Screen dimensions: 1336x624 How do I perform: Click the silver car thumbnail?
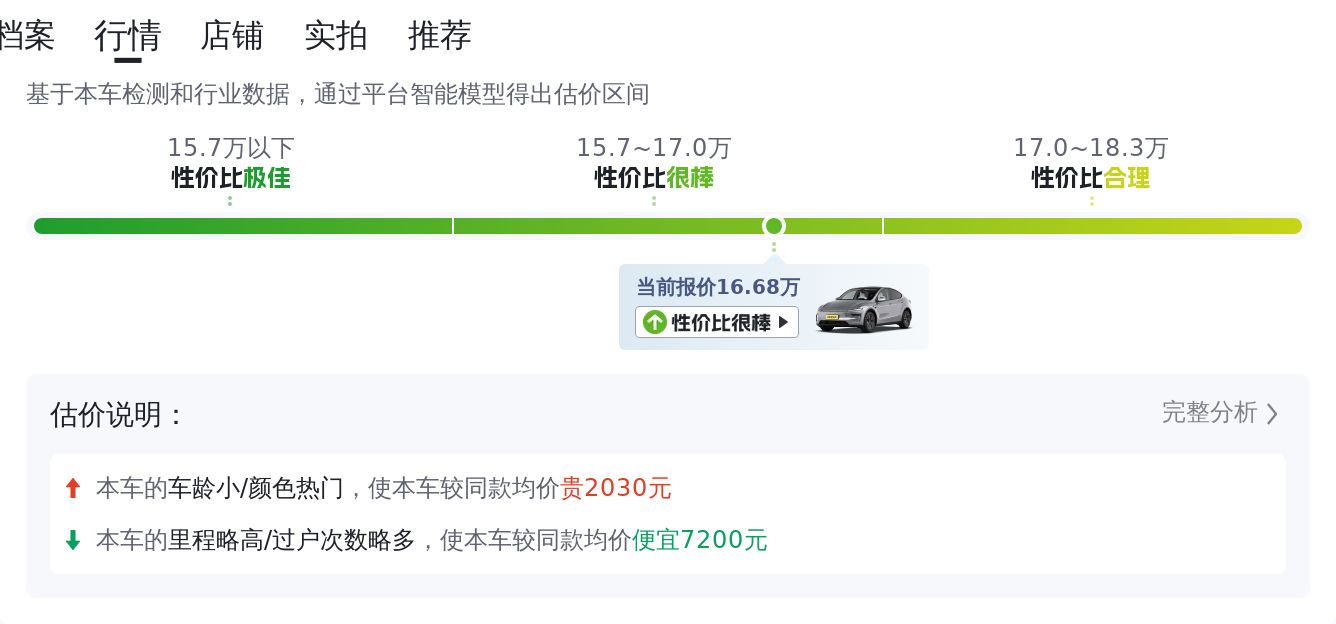[x=864, y=308]
